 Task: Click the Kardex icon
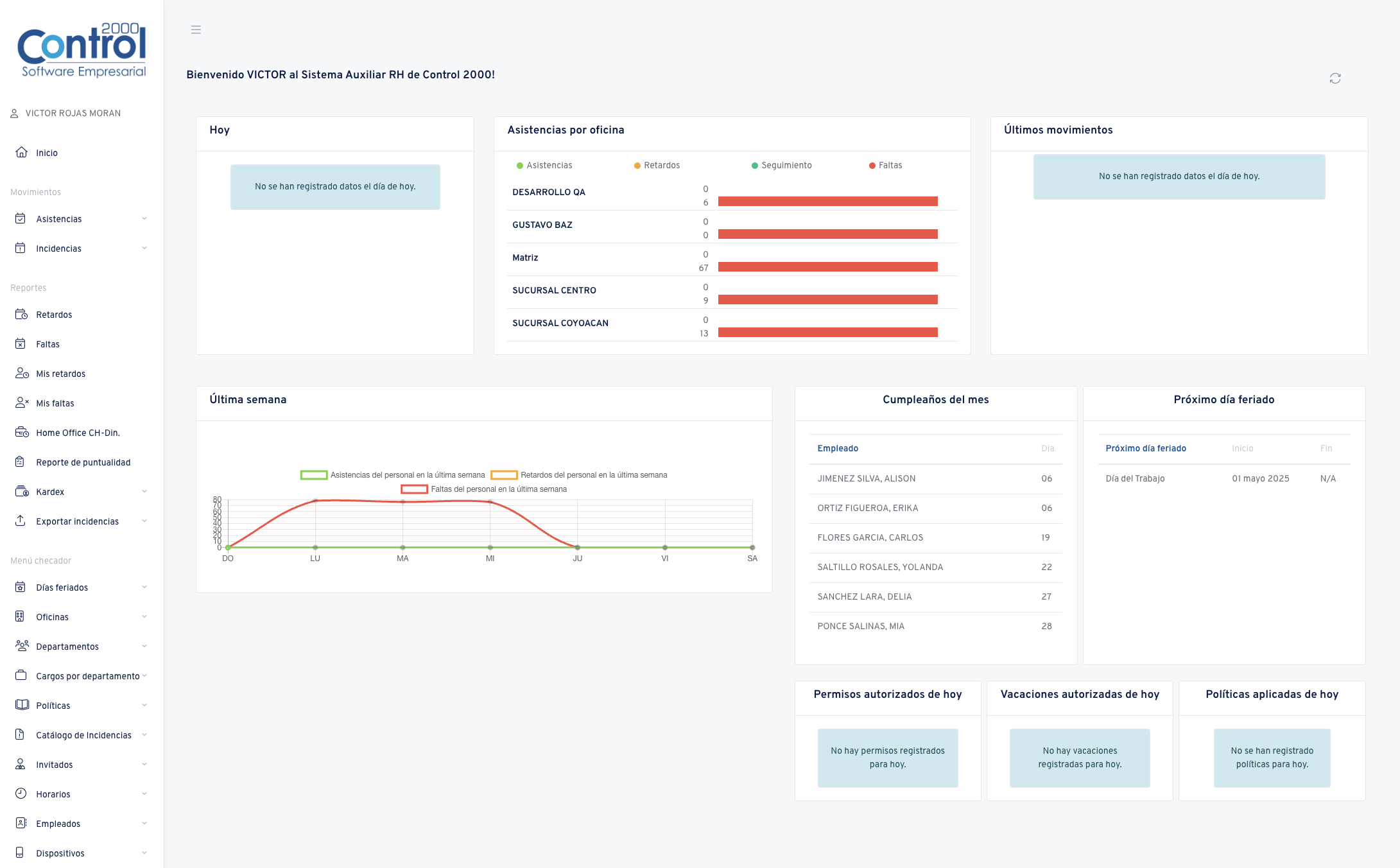[x=22, y=491]
